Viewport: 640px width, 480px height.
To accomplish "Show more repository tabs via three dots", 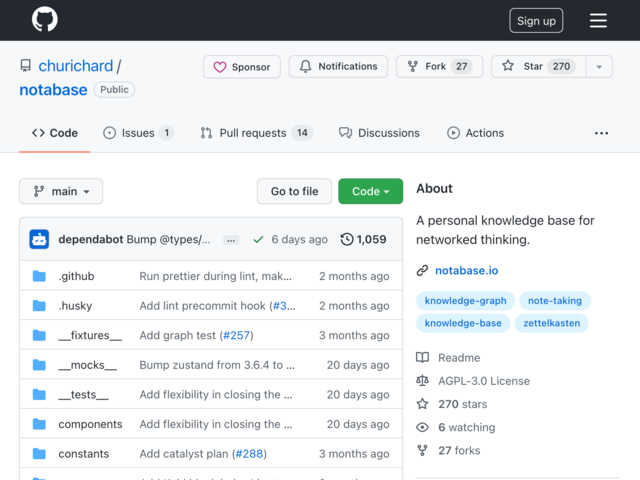I will pos(601,133).
